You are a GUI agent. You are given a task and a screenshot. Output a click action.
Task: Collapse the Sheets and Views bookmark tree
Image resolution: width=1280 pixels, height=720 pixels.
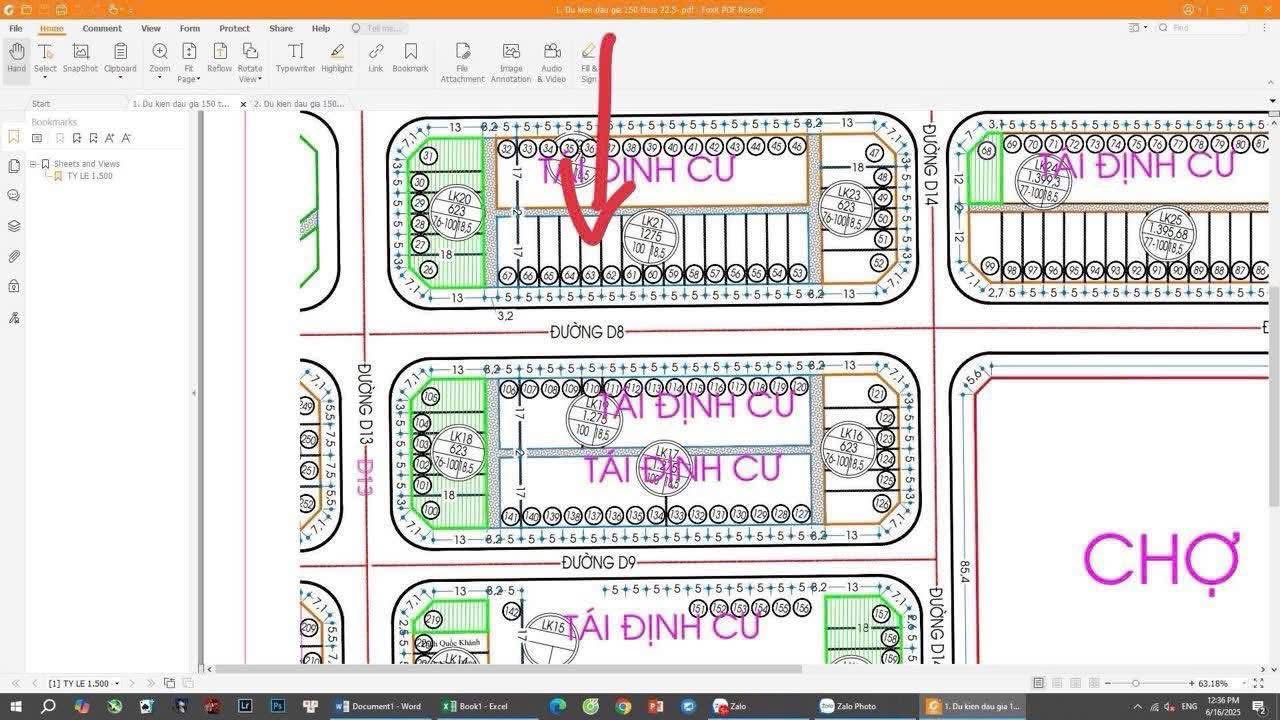[33, 163]
